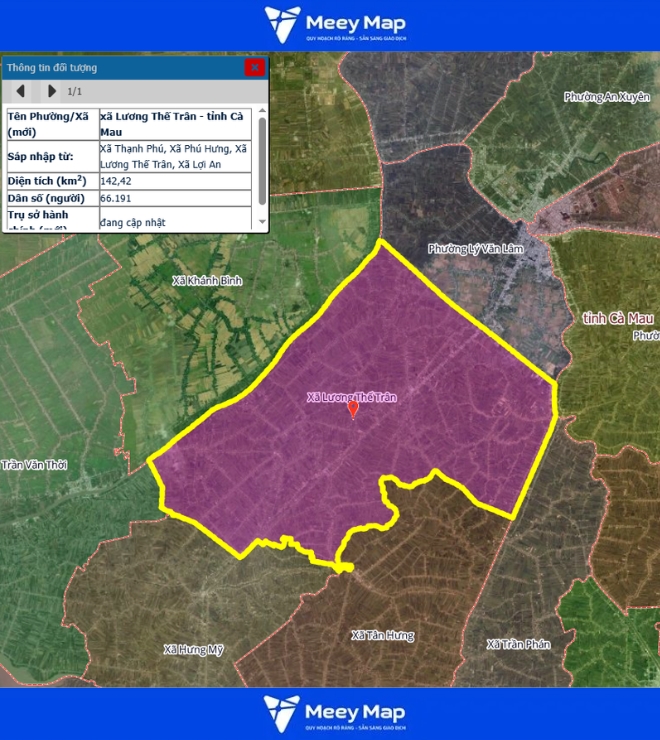The width and height of the screenshot is (660, 740).
Task: Click the Diện tích value 142,42 cell
Action: click(174, 181)
